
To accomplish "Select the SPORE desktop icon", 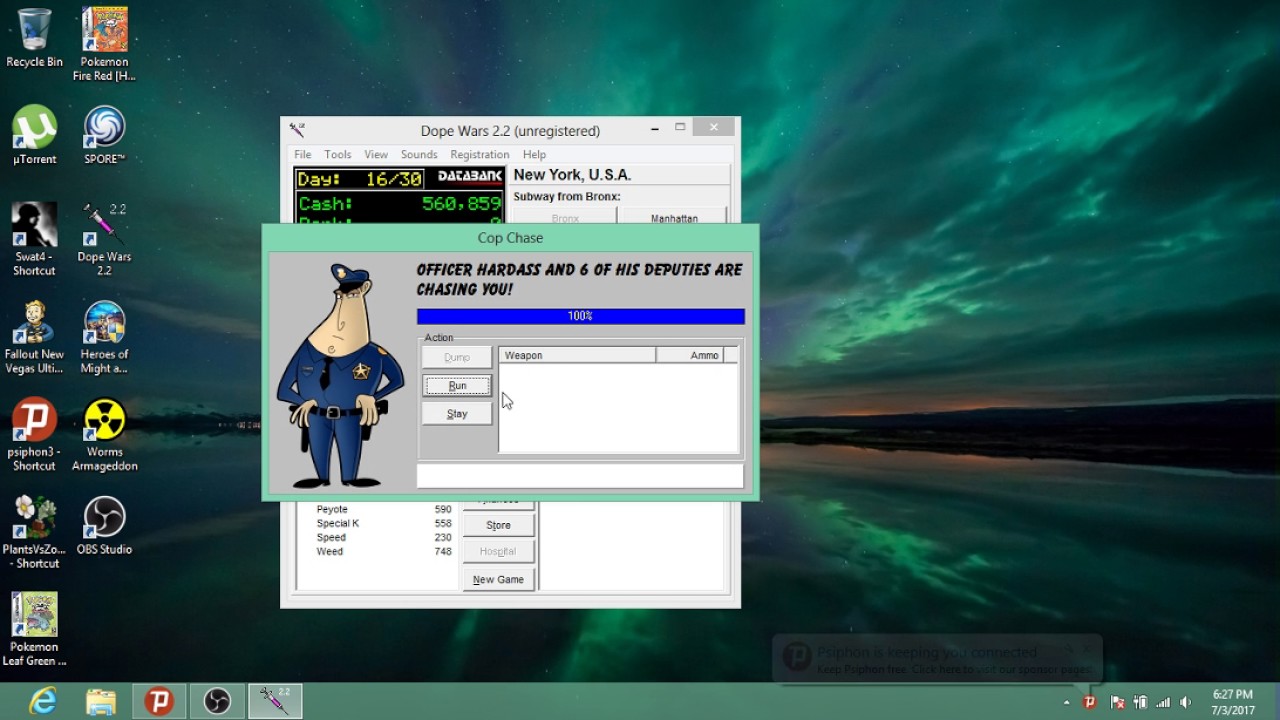I will 104,135.
